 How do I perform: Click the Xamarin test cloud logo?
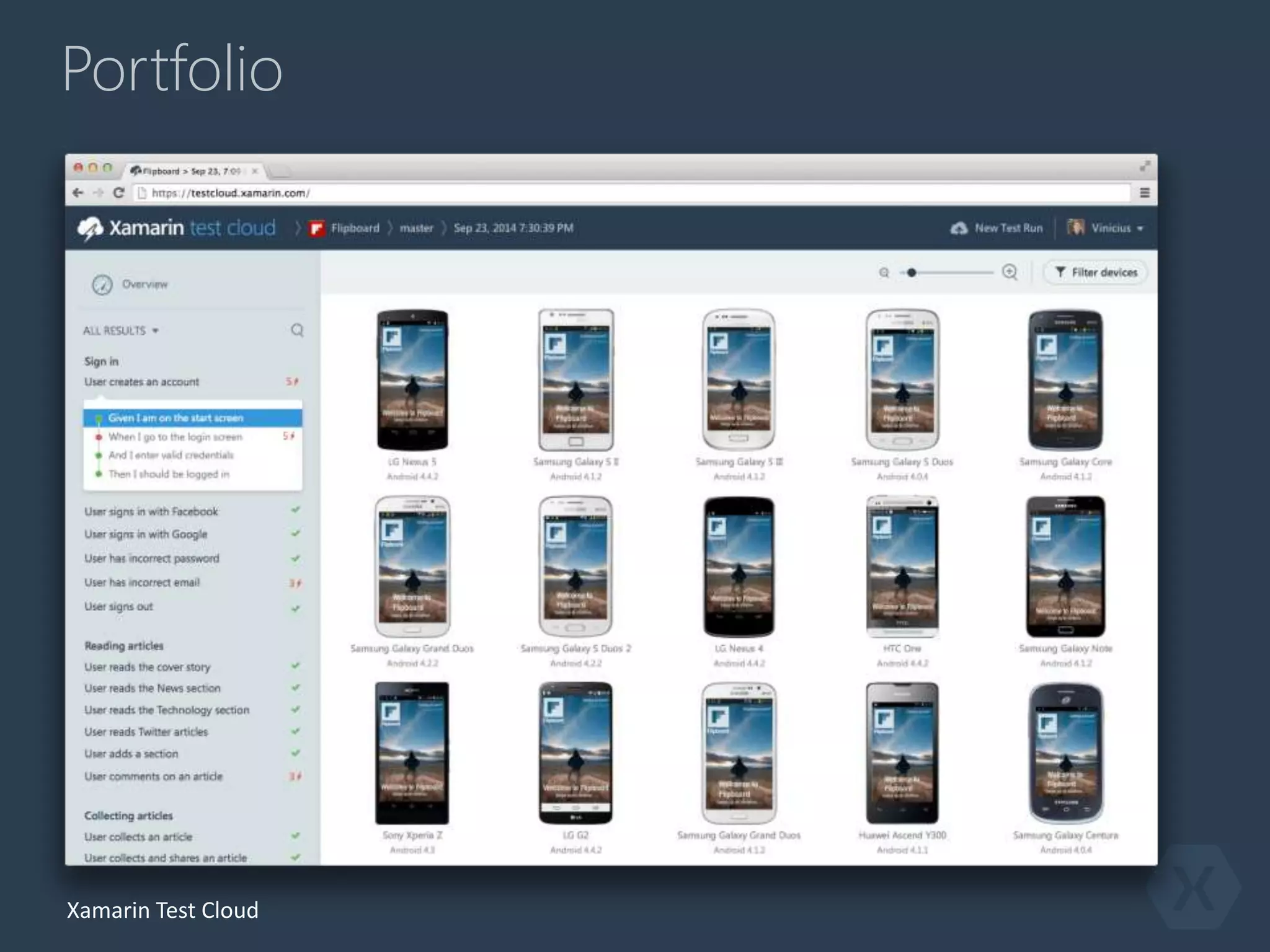tap(176, 228)
